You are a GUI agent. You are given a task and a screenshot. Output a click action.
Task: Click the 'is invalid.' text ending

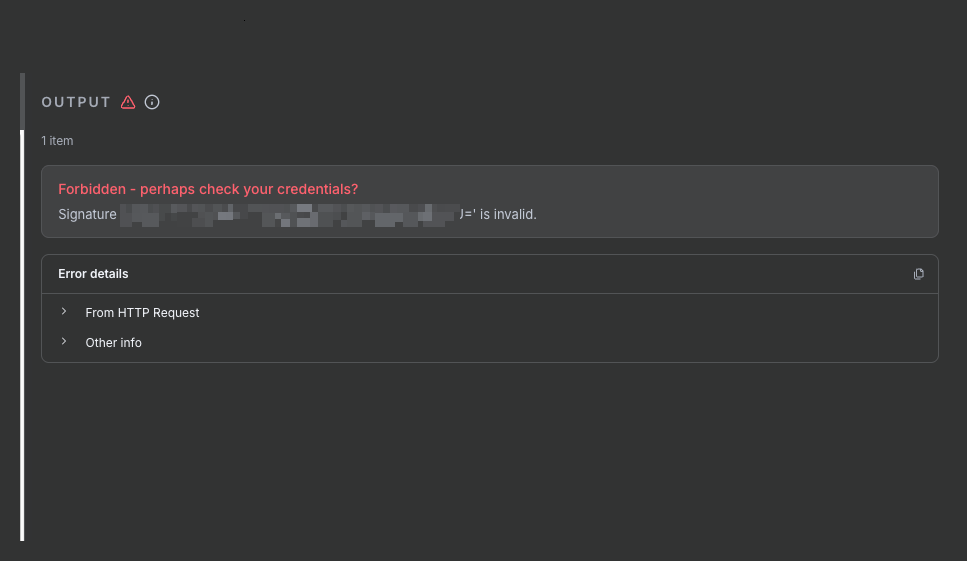click(508, 215)
